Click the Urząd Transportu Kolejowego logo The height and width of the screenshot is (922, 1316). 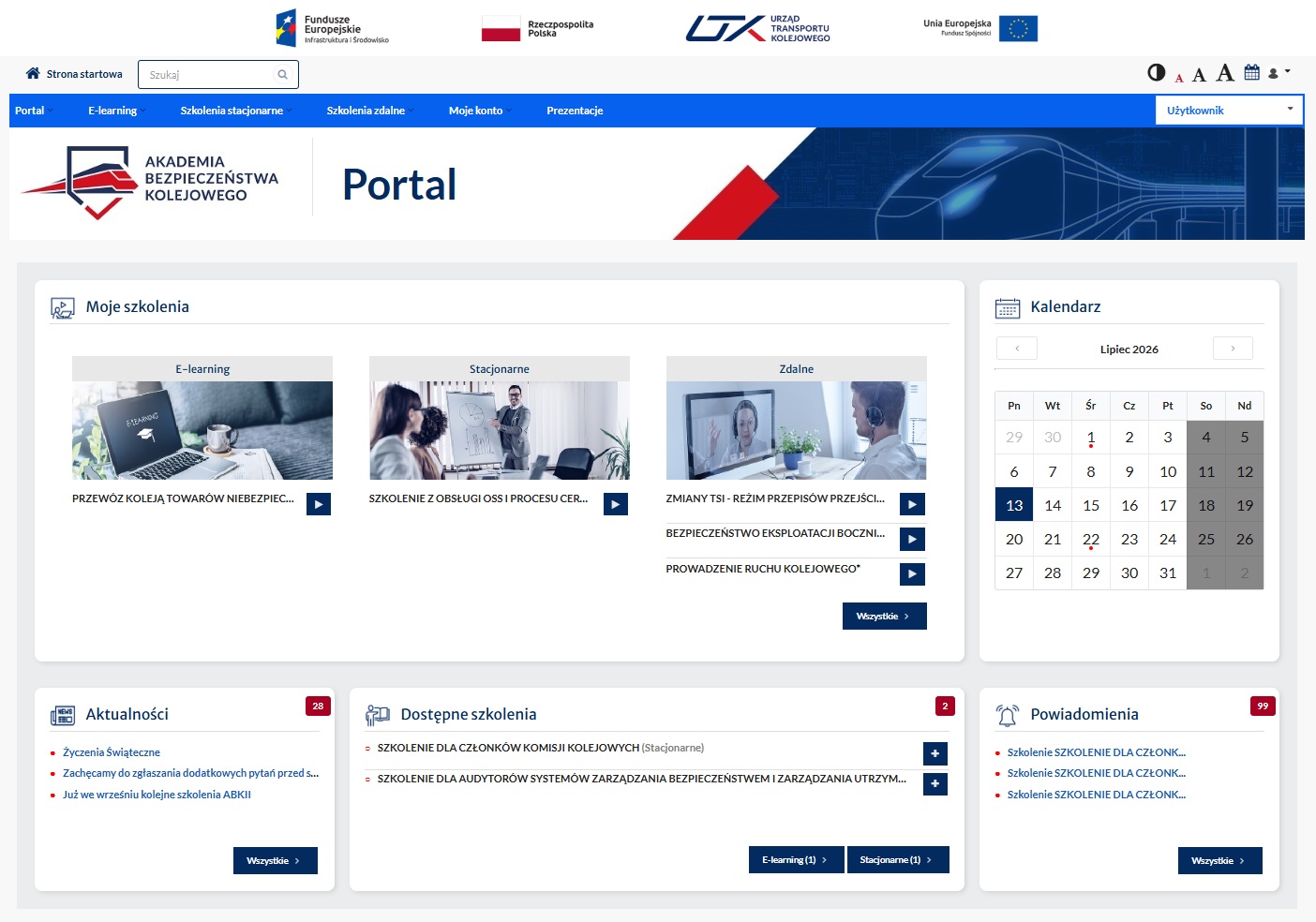758,28
